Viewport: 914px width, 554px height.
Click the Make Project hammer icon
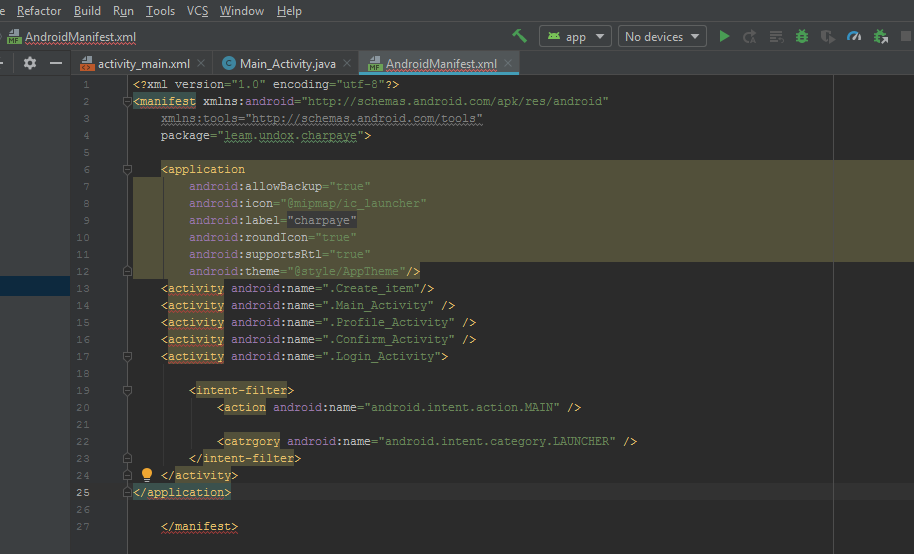click(519, 36)
